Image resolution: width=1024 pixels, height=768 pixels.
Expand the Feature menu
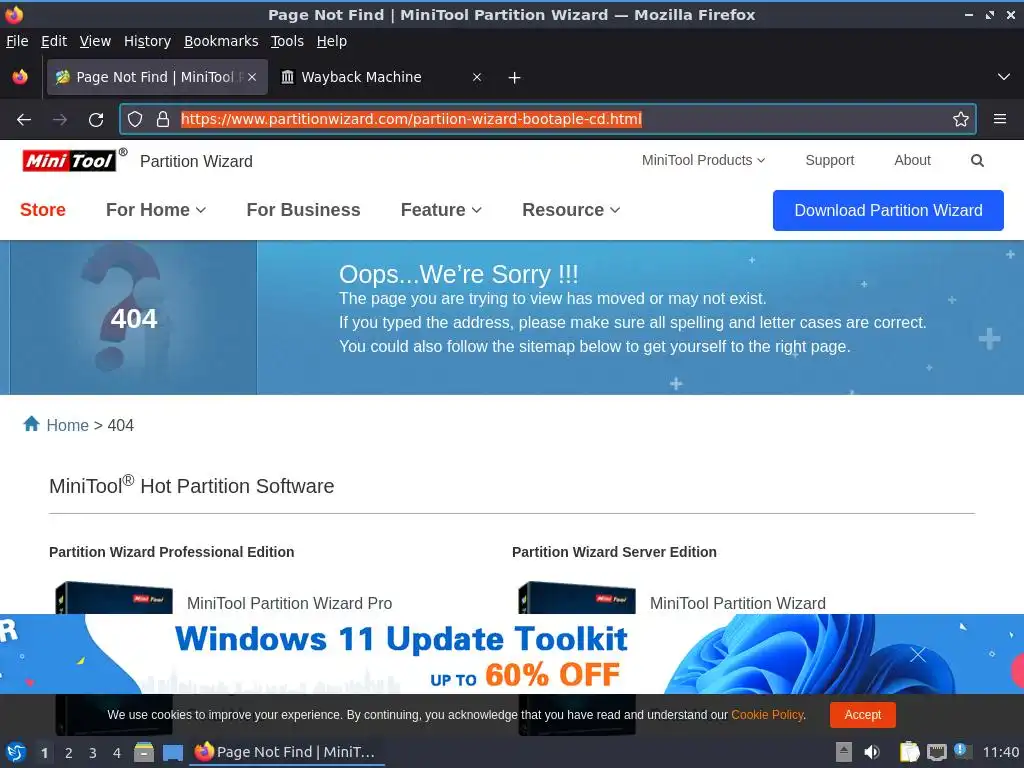coord(441,210)
